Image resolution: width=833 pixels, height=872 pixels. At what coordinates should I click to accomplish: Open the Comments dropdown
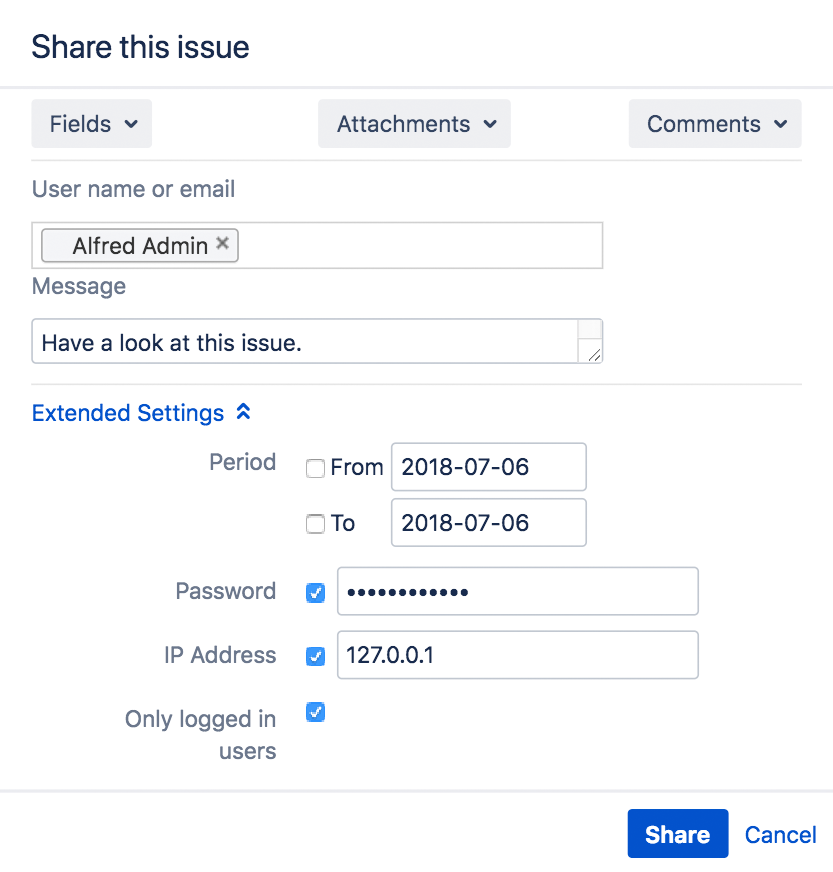click(714, 124)
